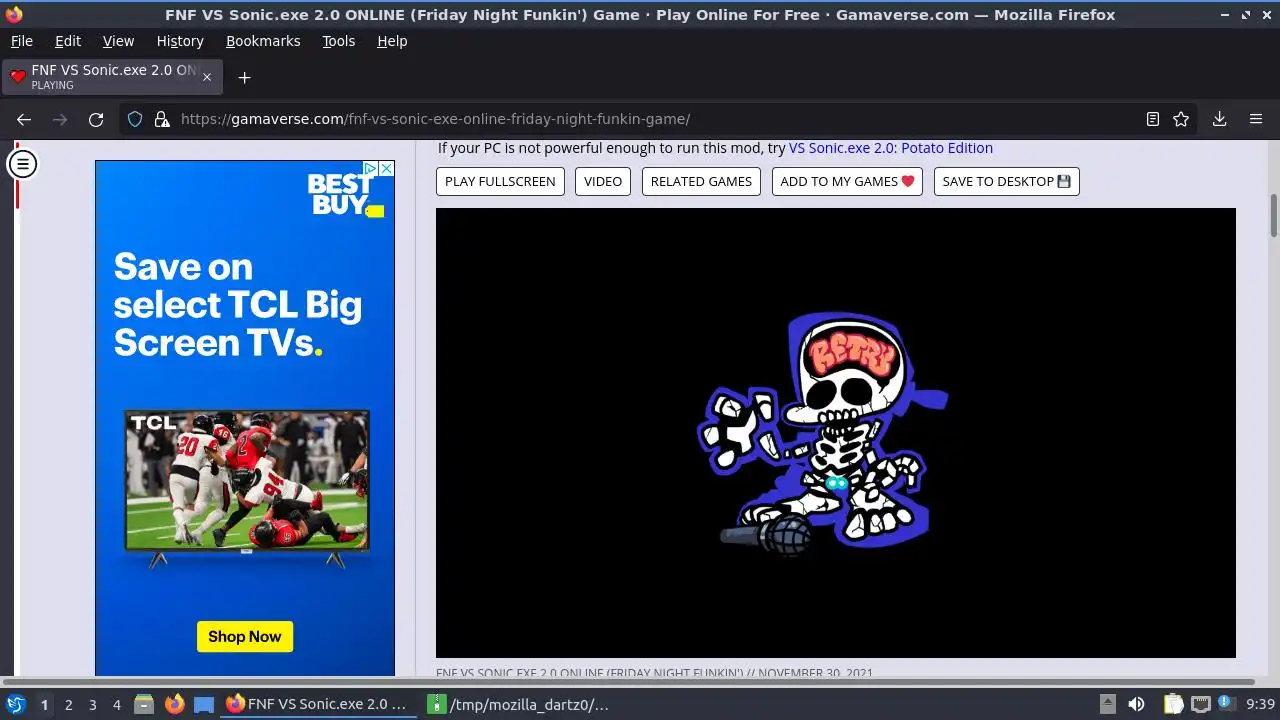Open Firefox application hamburger menu
This screenshot has height=720, width=1280.
click(1256, 119)
